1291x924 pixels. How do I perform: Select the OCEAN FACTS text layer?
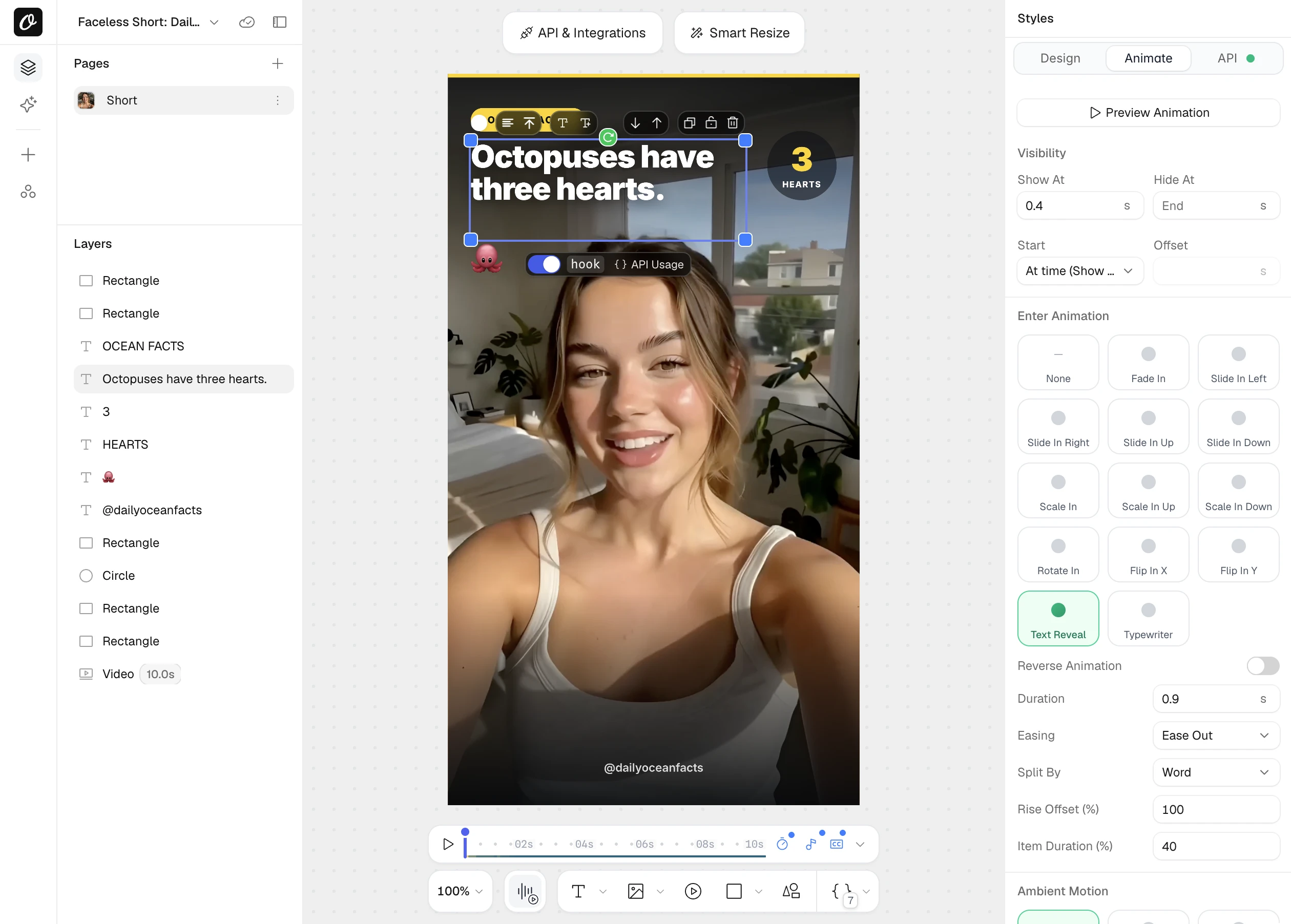point(184,346)
